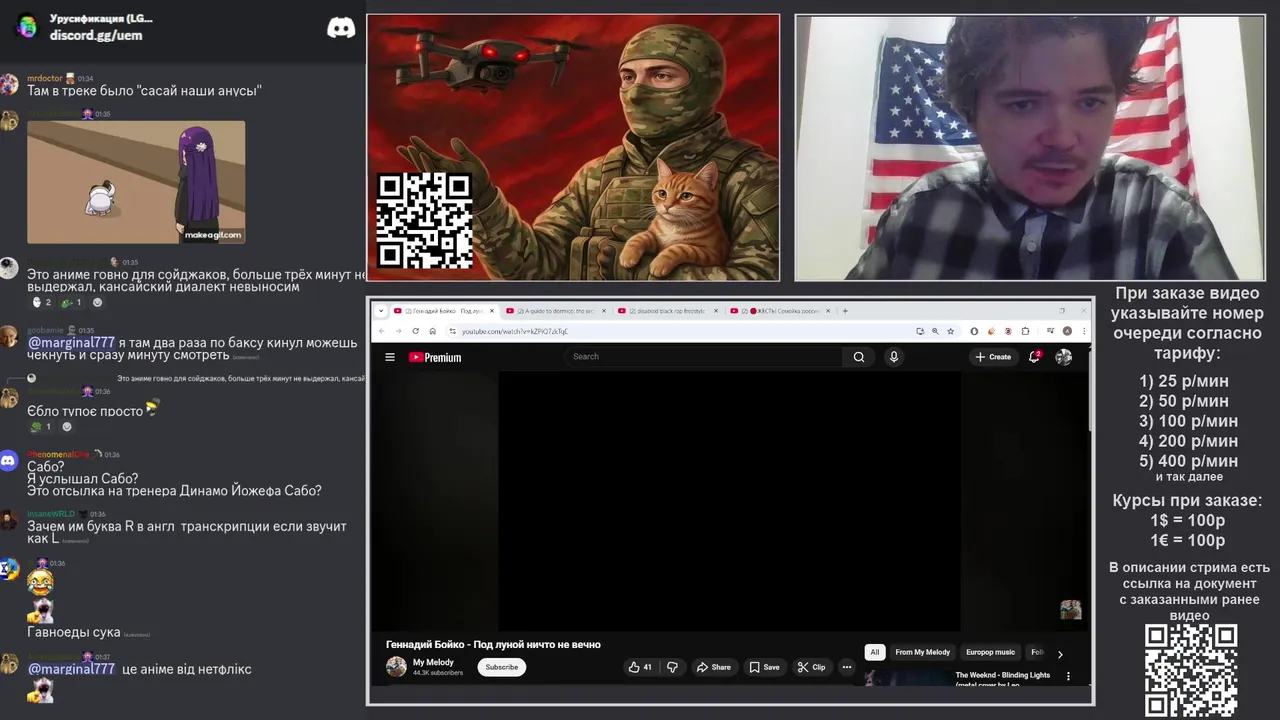This screenshot has height=720, width=1280.
Task: Go back in the browser
Action: (383, 331)
